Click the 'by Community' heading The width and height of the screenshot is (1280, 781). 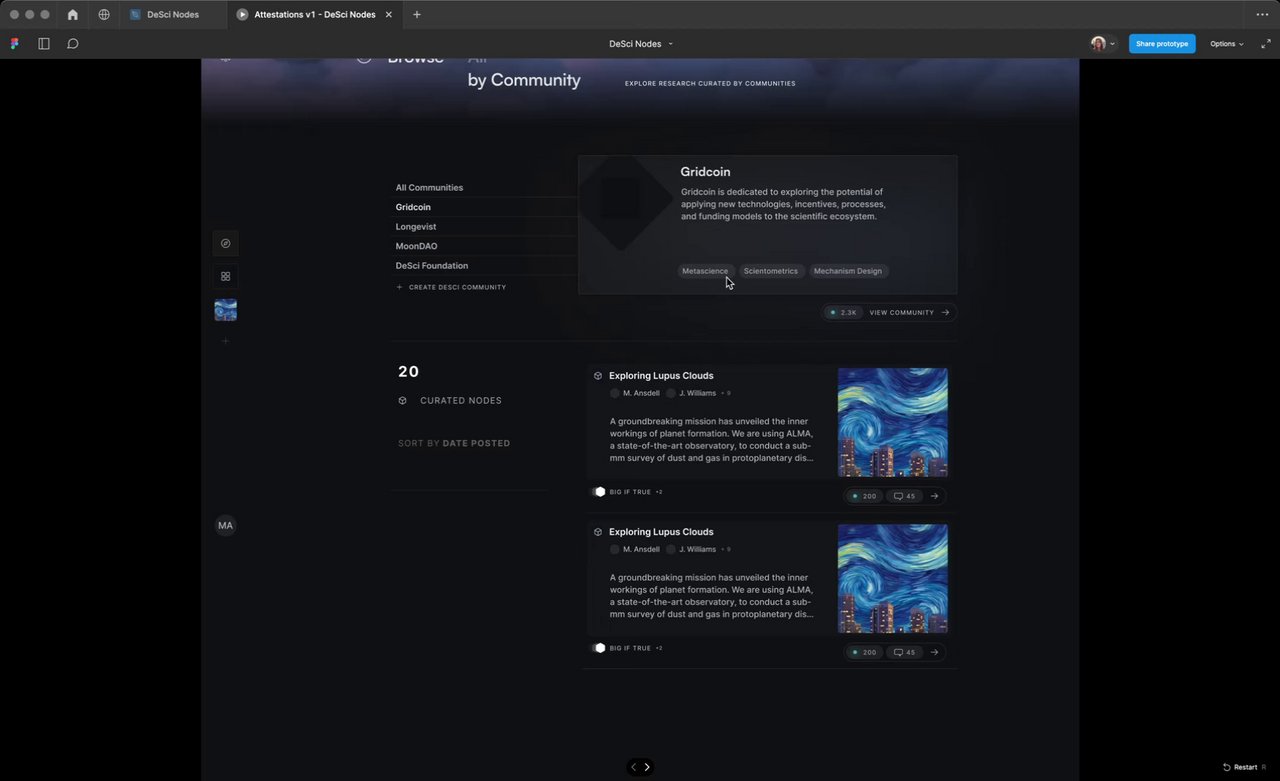524,80
